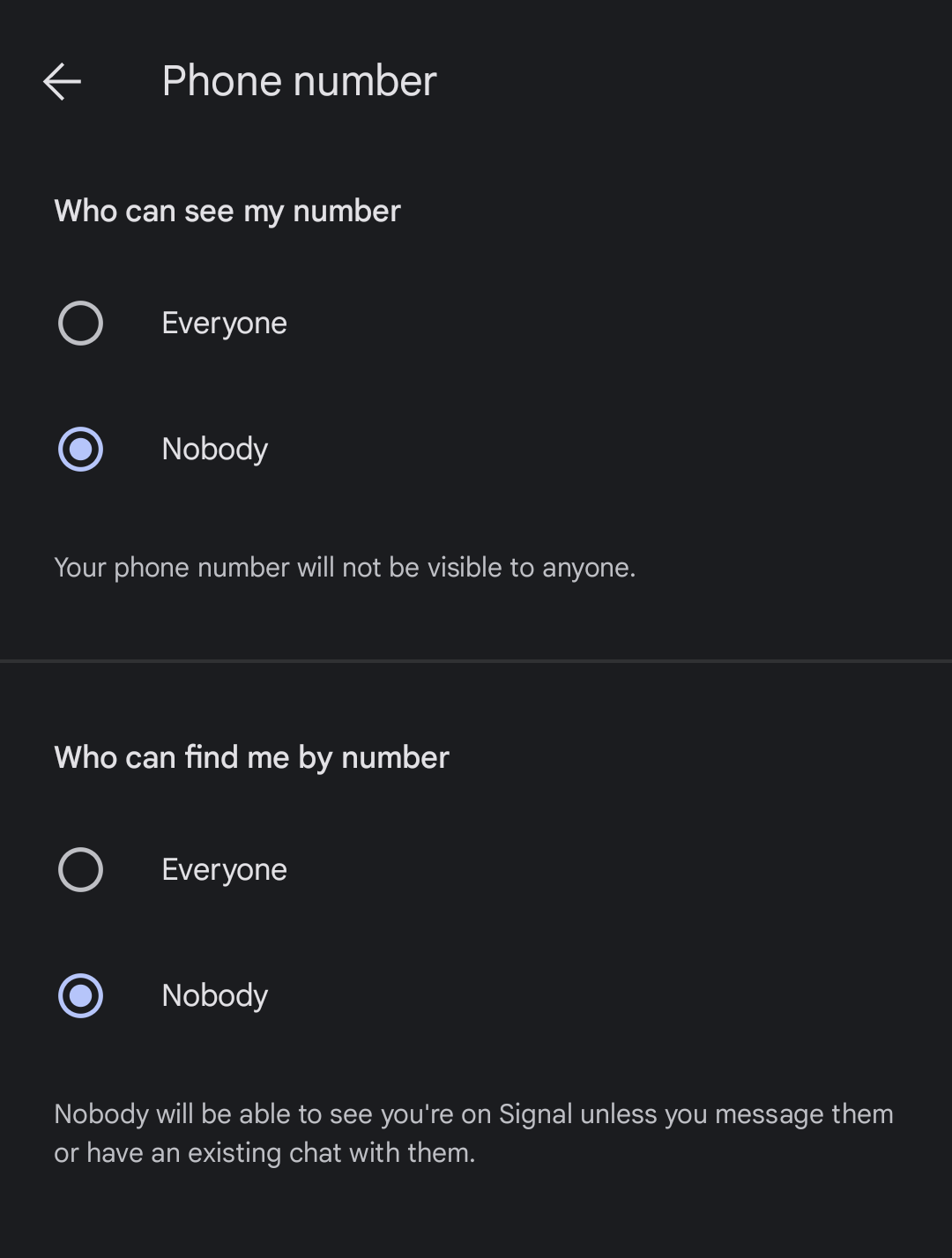Go back using the arrow icon
Image resolution: width=952 pixels, height=1258 pixels.
click(x=62, y=81)
